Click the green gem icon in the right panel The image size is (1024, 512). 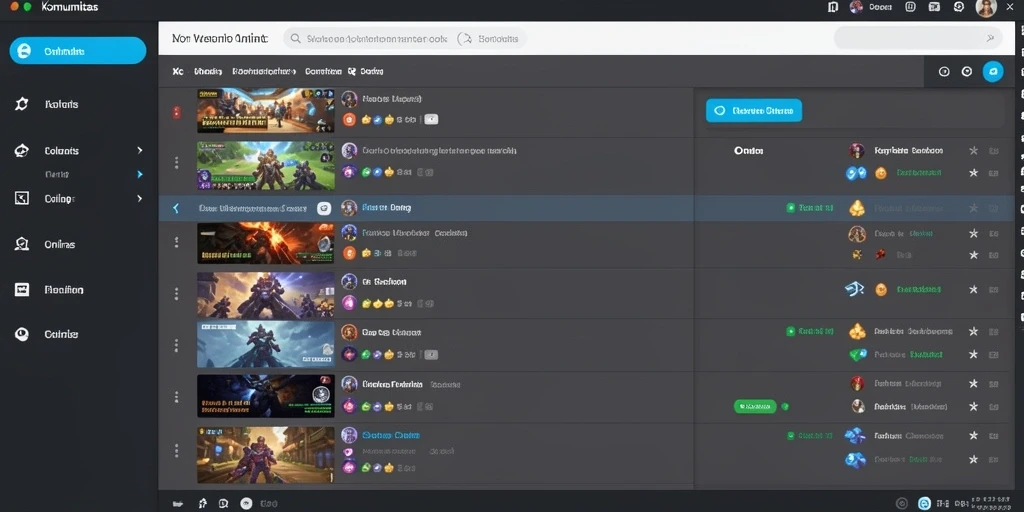coord(857,354)
